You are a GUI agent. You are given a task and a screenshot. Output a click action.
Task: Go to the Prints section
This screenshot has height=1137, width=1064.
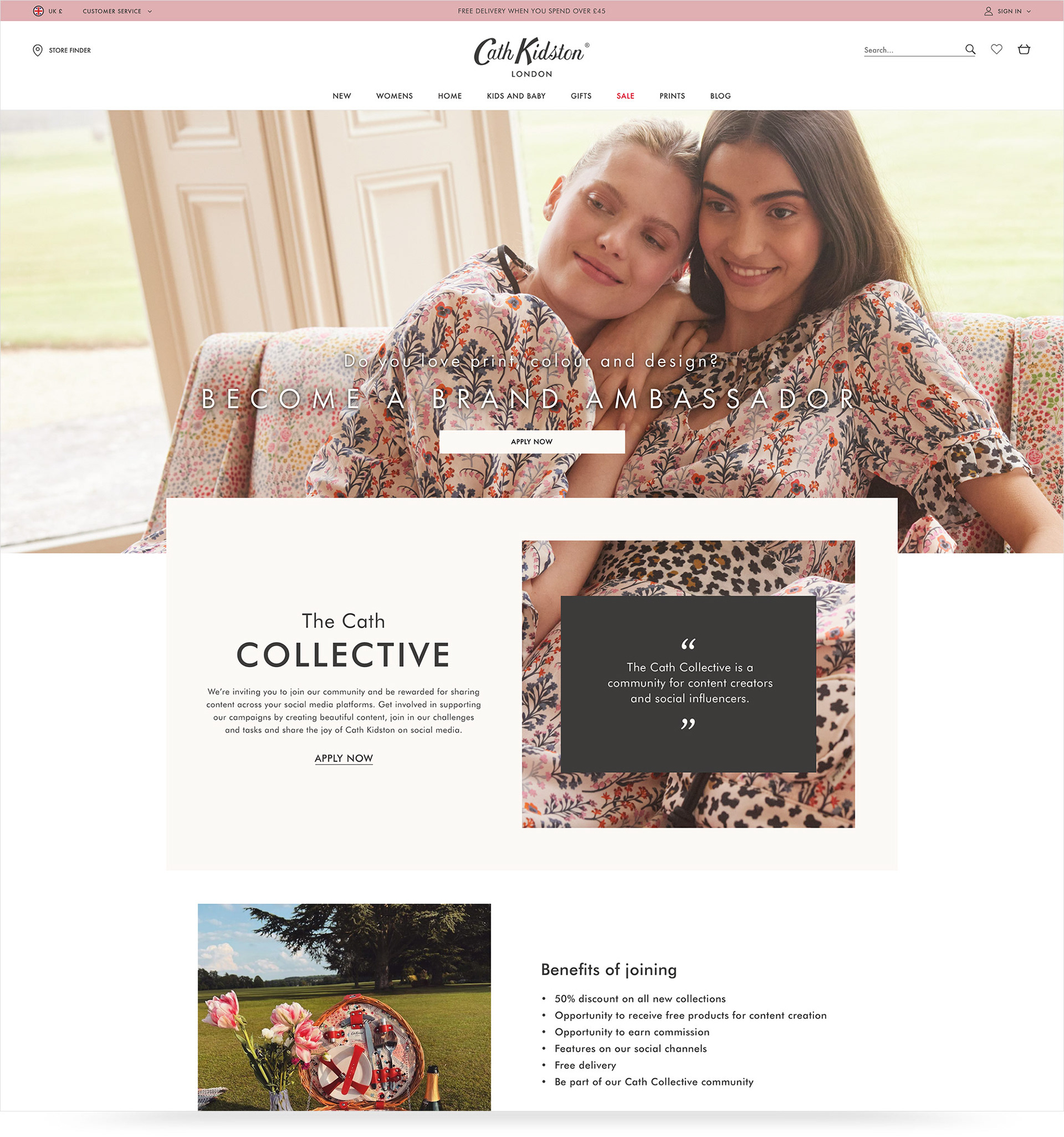[x=672, y=96]
